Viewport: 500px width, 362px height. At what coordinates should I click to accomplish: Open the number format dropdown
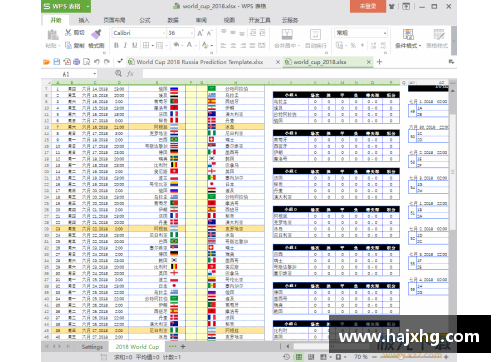(x=385, y=33)
